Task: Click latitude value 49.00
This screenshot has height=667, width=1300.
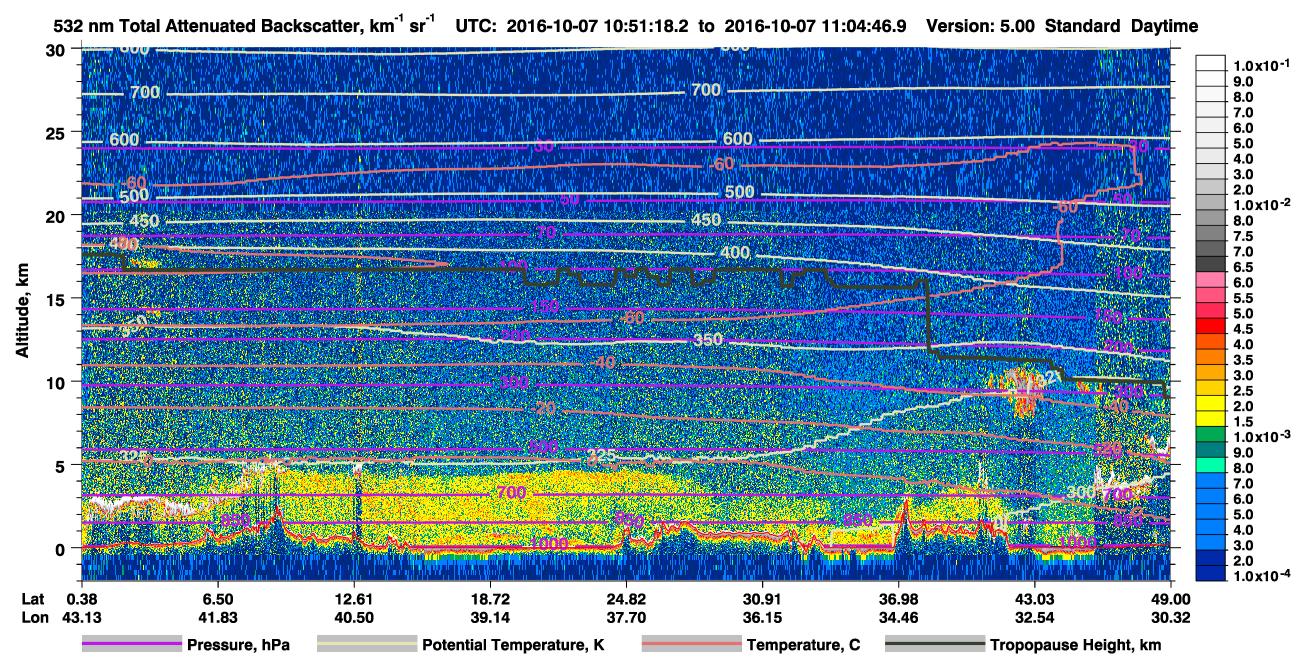Action: click(1170, 600)
